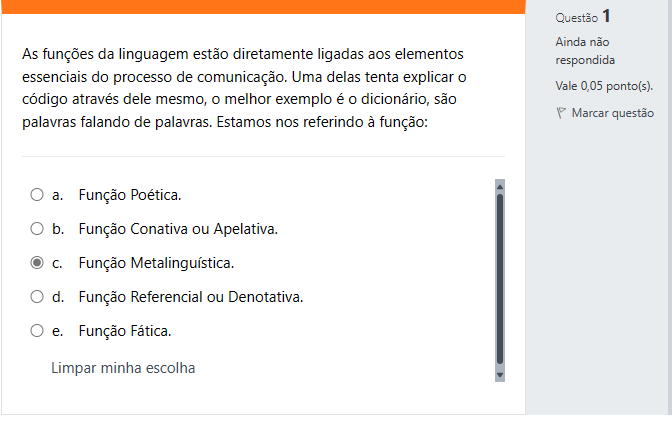The width and height of the screenshot is (672, 424).
Task: Click the flag icon beside Marcar questão
Action: pos(561,113)
